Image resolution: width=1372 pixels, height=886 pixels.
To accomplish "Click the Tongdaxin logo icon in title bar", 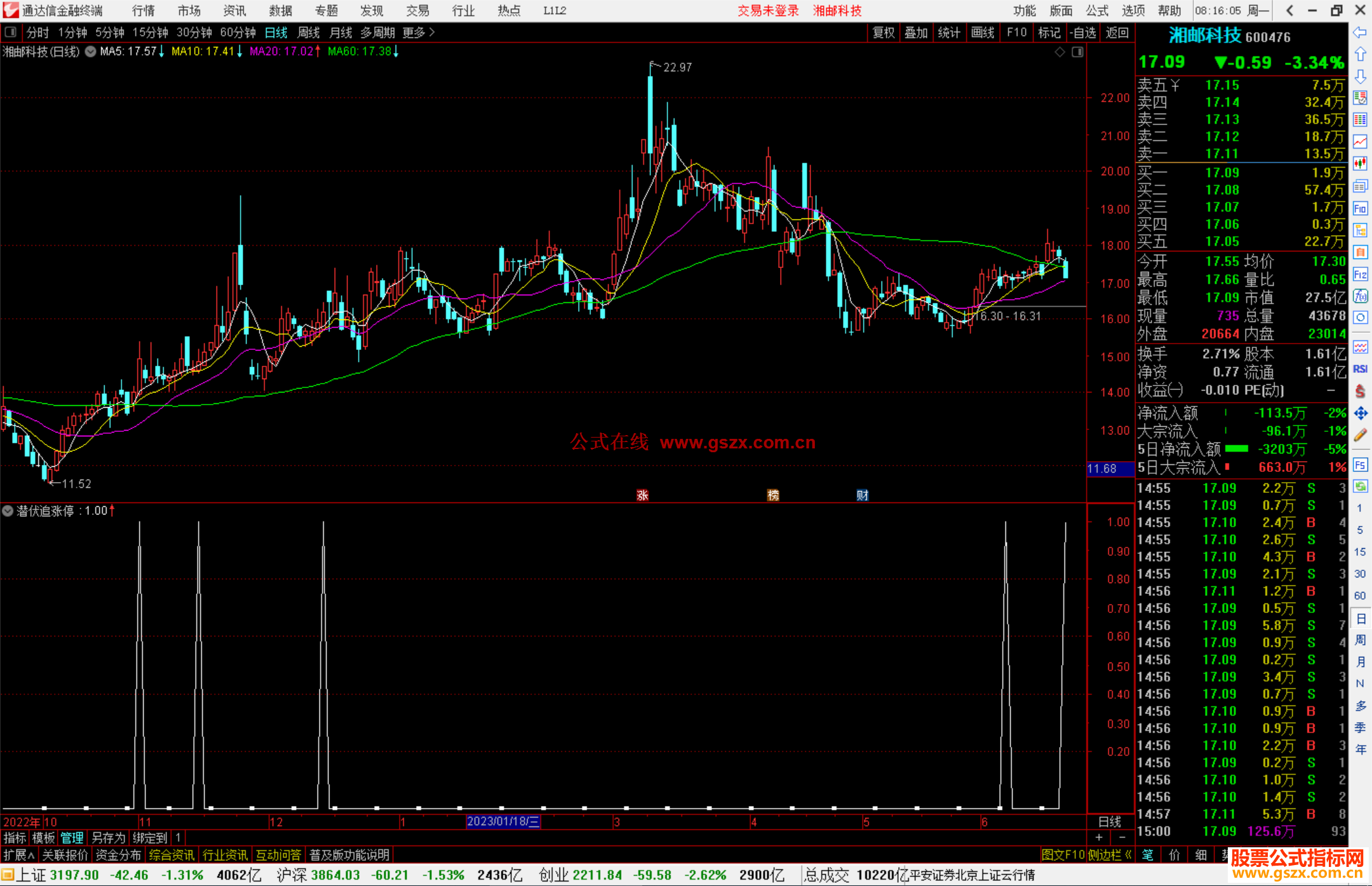I will click(11, 10).
